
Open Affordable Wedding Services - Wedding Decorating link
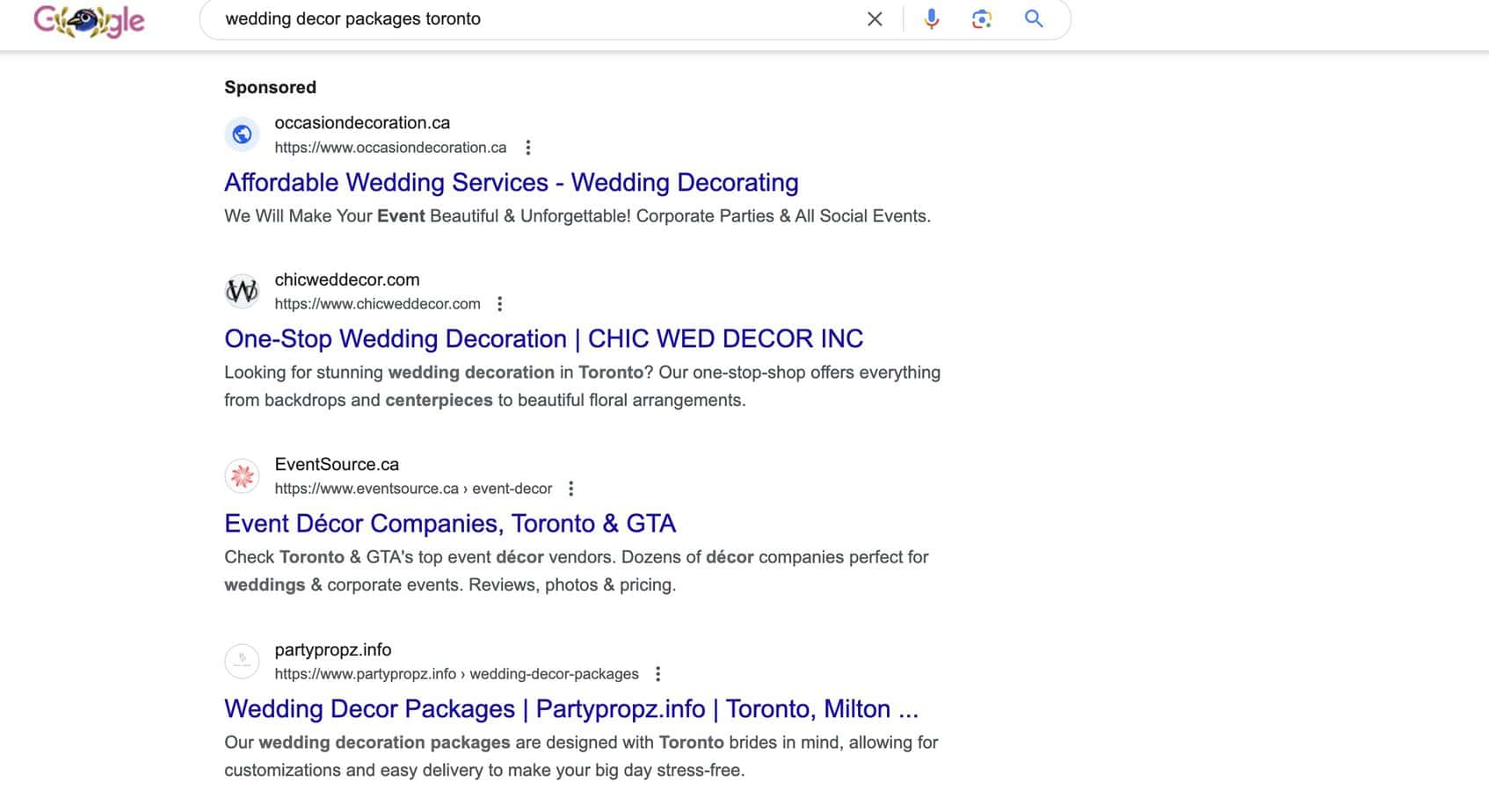pyautogui.click(x=512, y=183)
